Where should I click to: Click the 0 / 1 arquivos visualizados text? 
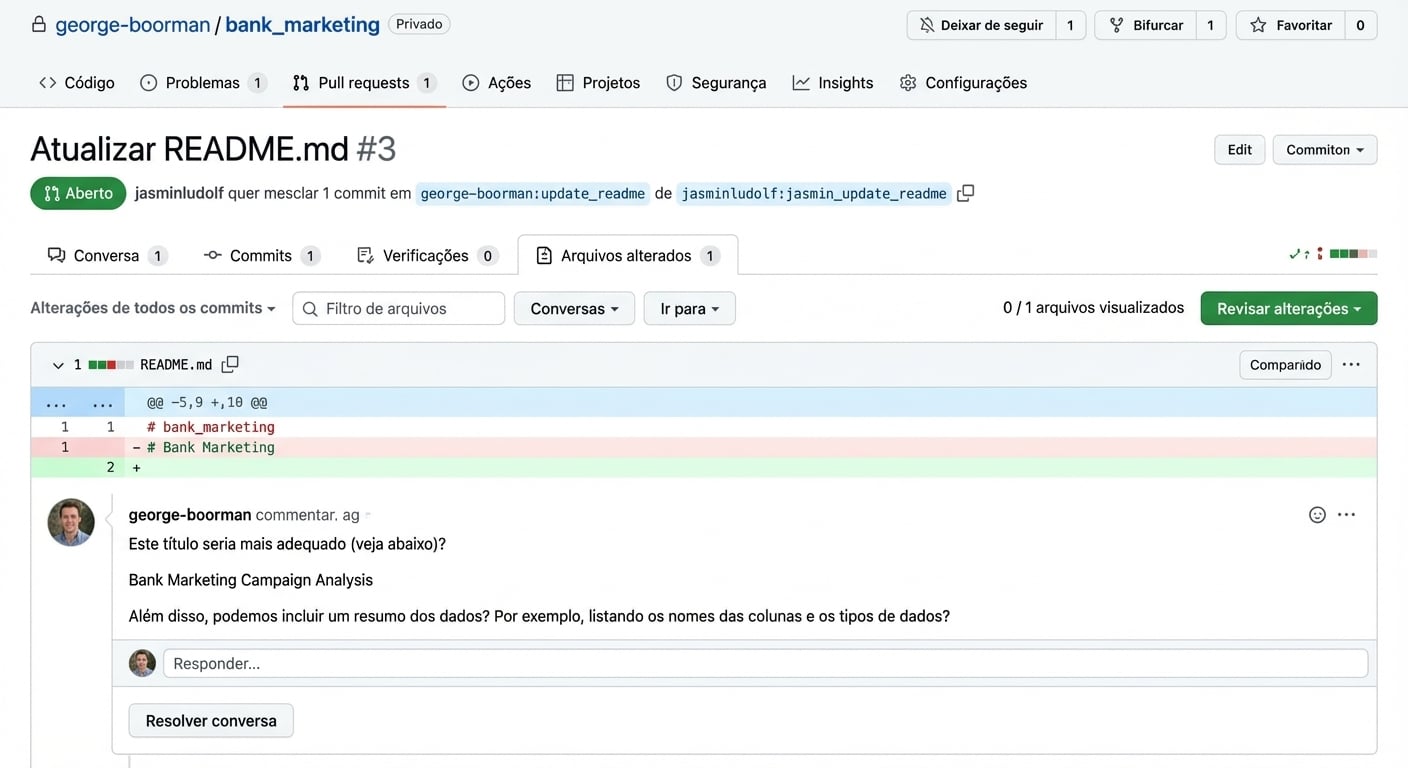click(1093, 308)
